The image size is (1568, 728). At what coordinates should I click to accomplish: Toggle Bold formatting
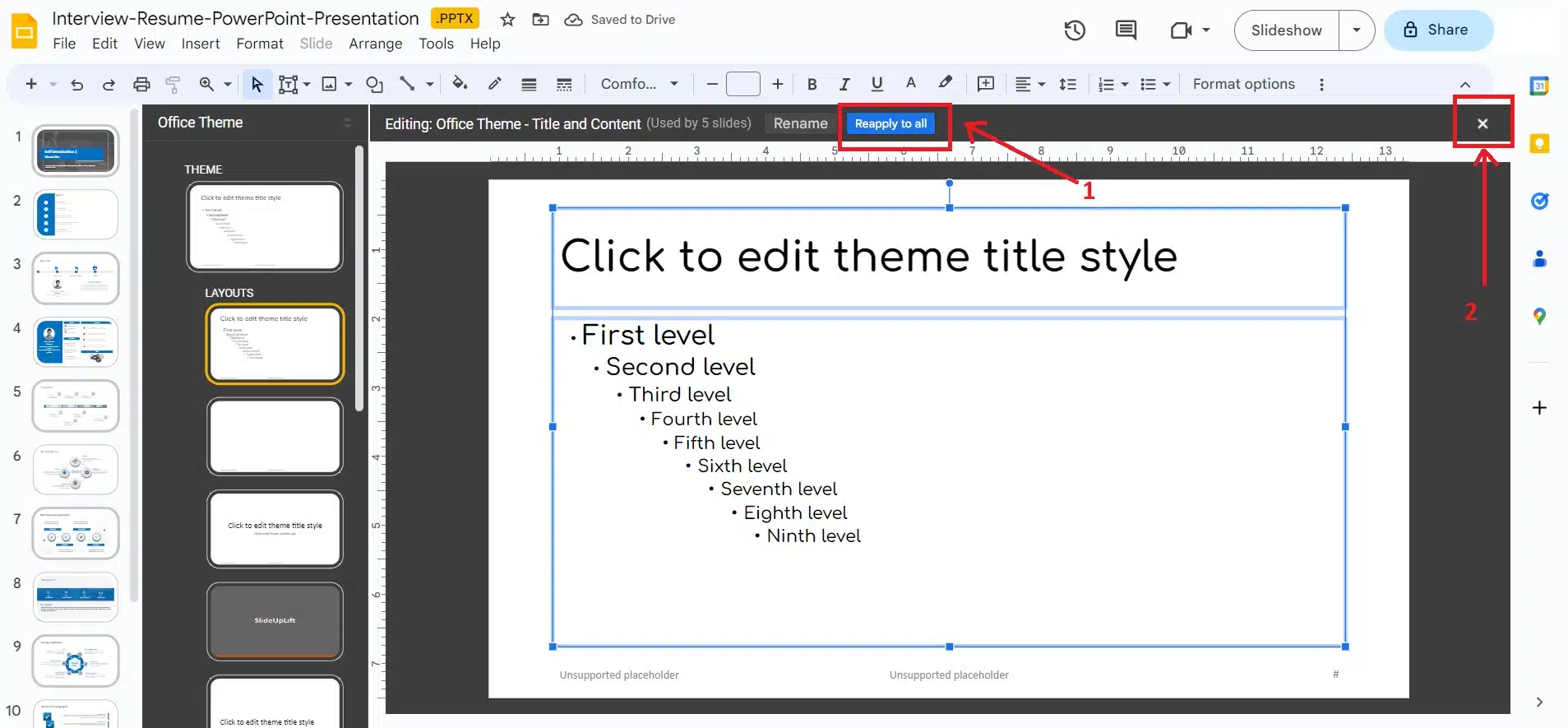812,84
